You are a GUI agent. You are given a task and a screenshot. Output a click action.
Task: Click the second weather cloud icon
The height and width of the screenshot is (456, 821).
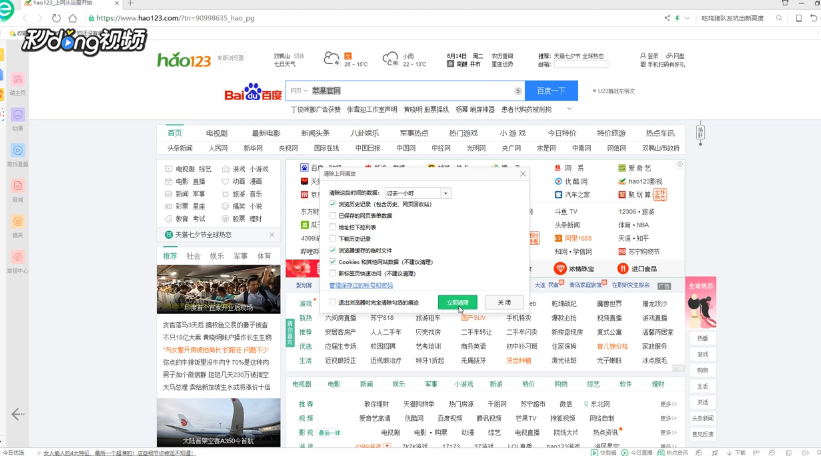click(390, 58)
